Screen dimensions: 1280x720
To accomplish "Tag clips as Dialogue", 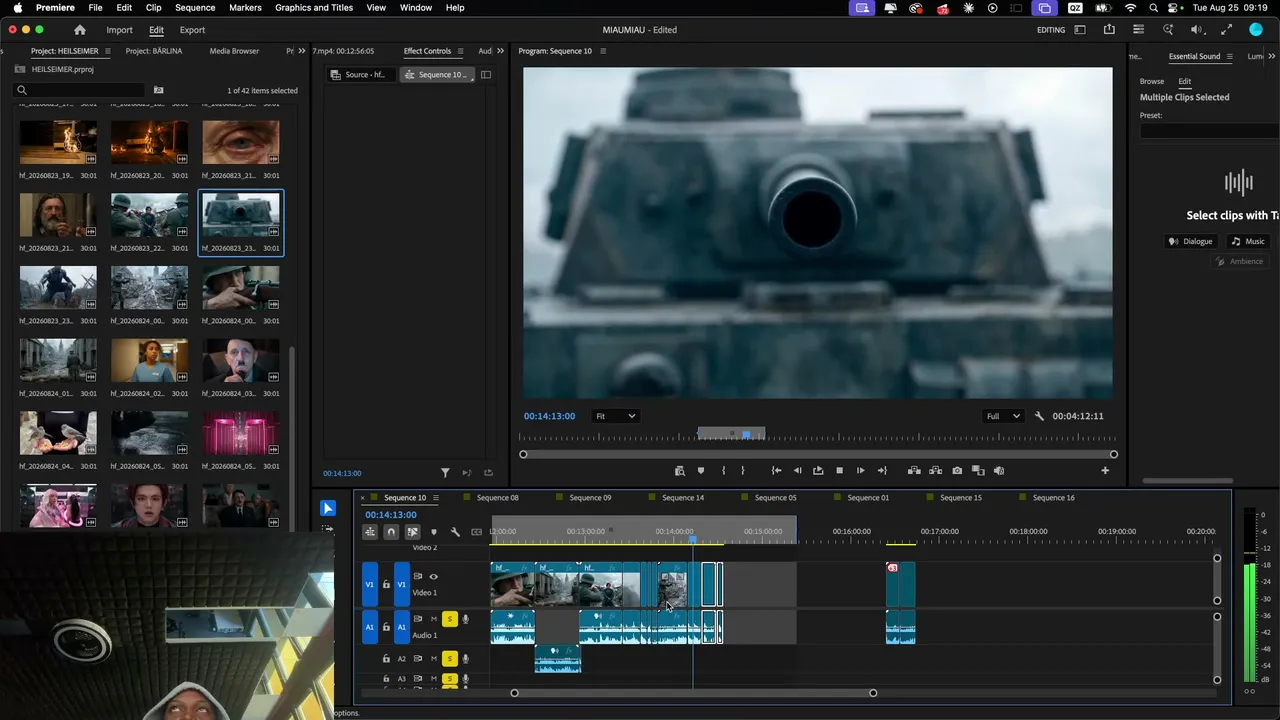I will 1191,241.
